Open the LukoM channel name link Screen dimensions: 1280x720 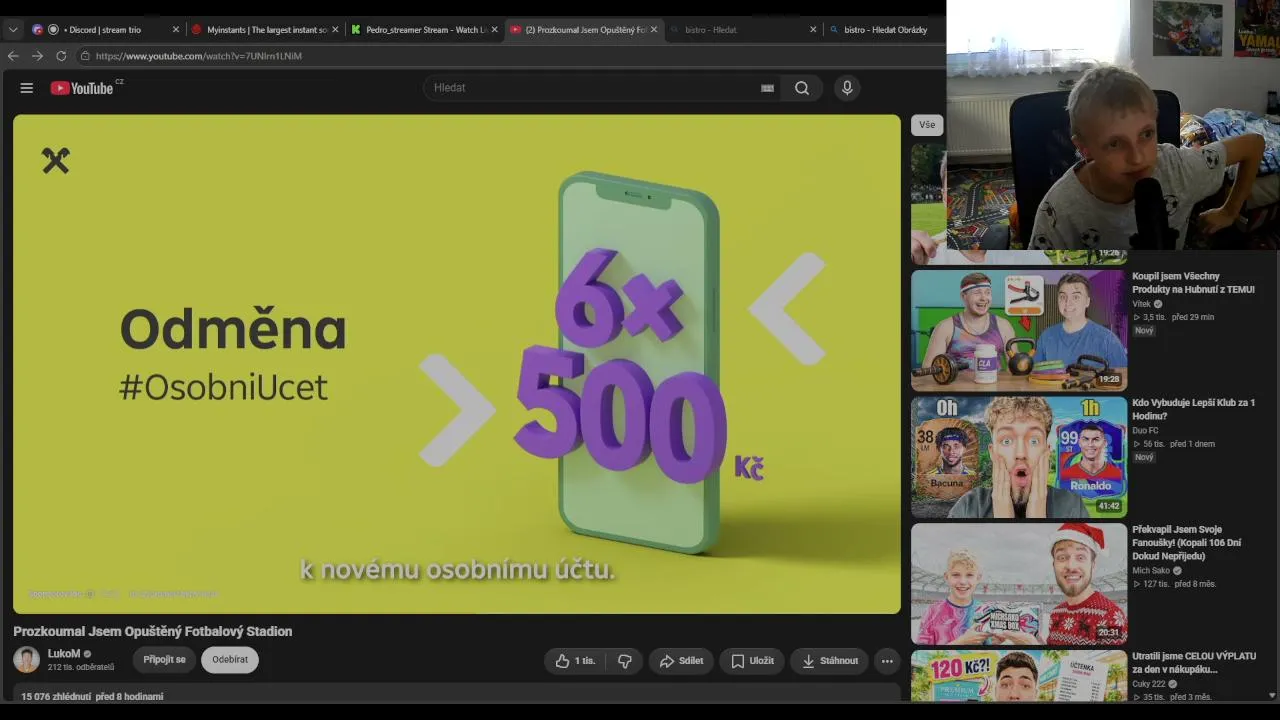(64, 654)
